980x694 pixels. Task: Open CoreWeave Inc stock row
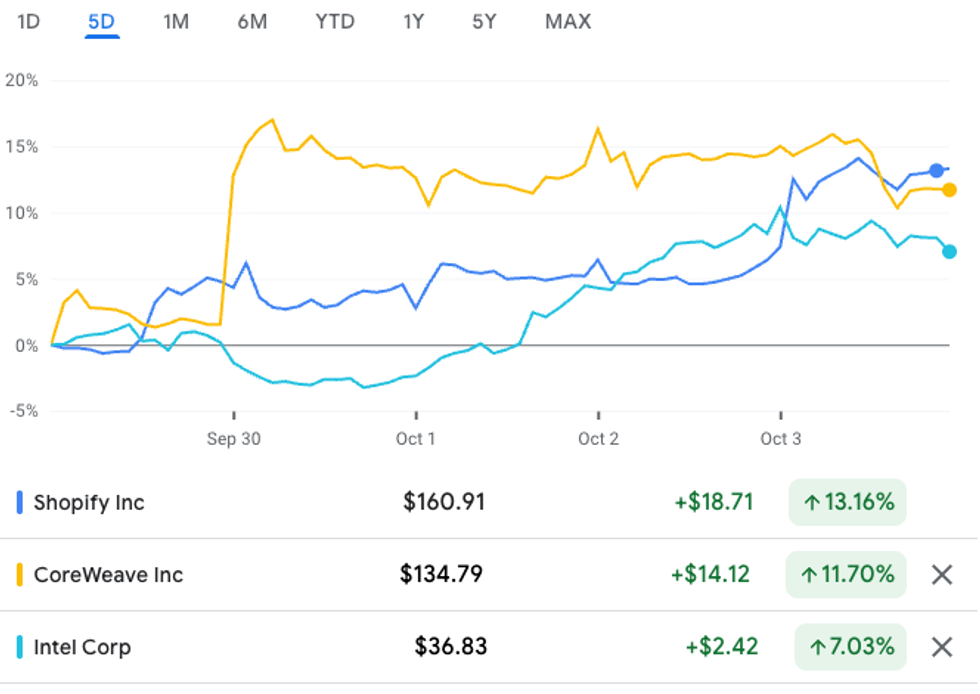(x=108, y=575)
